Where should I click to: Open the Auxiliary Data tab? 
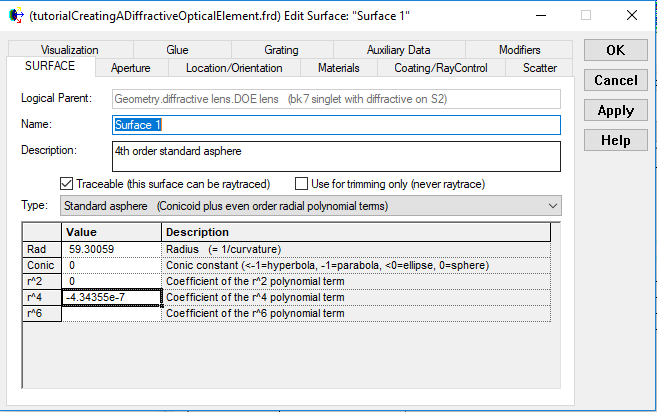[398, 50]
